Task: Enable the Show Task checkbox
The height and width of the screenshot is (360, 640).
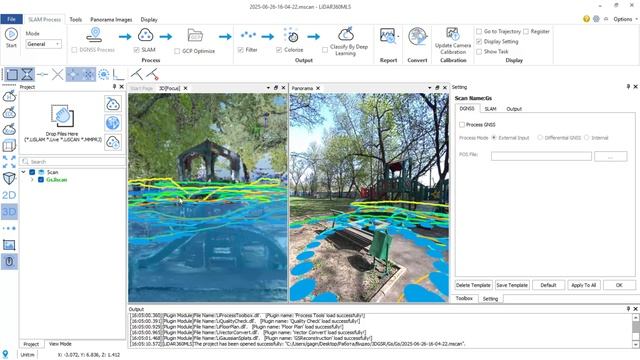Action: point(479,52)
